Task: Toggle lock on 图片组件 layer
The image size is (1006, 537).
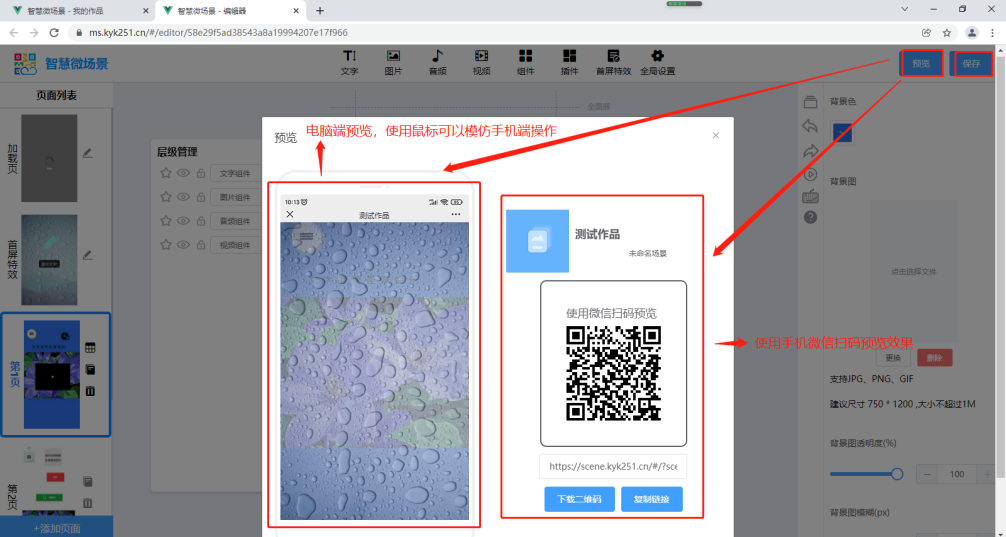Action: (x=201, y=197)
